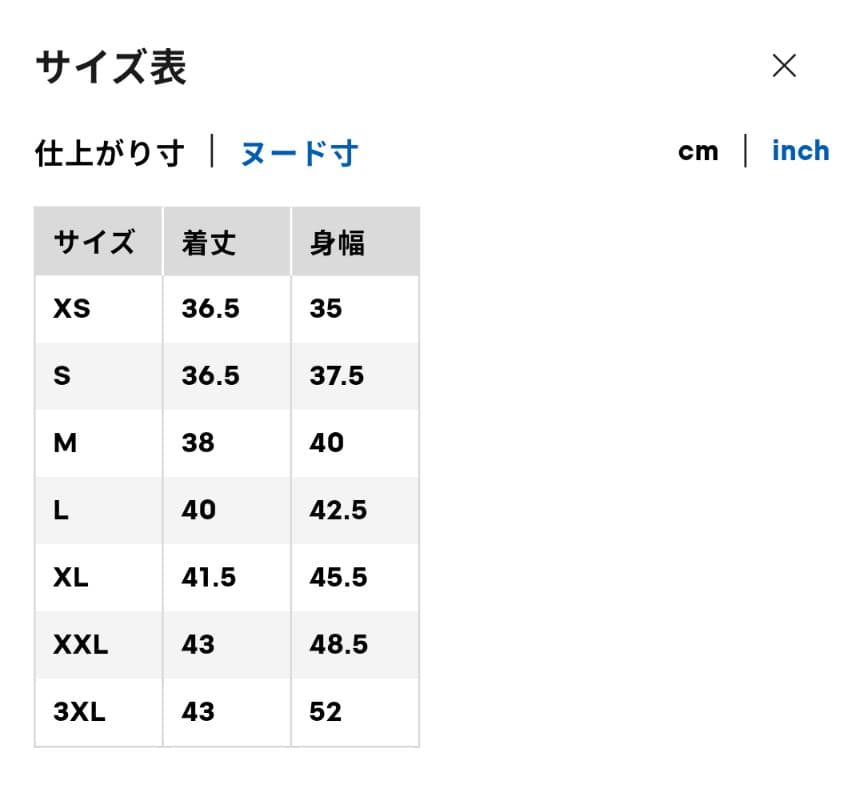Image resolution: width=855 pixels, height=799 pixels.
Task: Click the 38 length value for M
Action: [198, 443]
